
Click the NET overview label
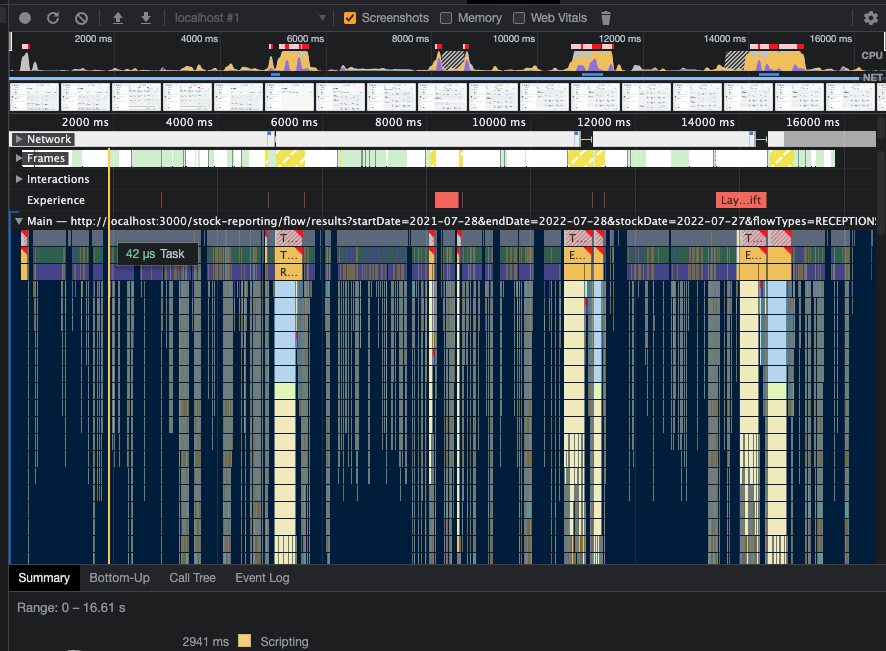pyautogui.click(x=872, y=77)
